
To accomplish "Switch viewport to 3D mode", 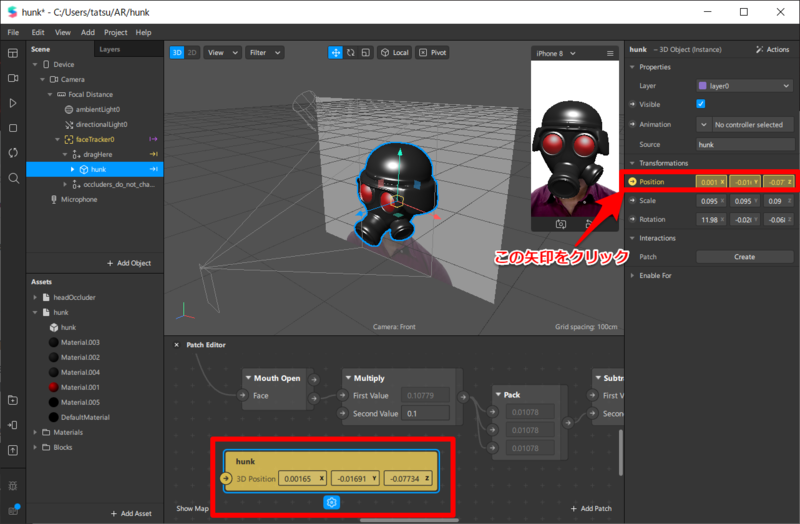I will point(177,53).
